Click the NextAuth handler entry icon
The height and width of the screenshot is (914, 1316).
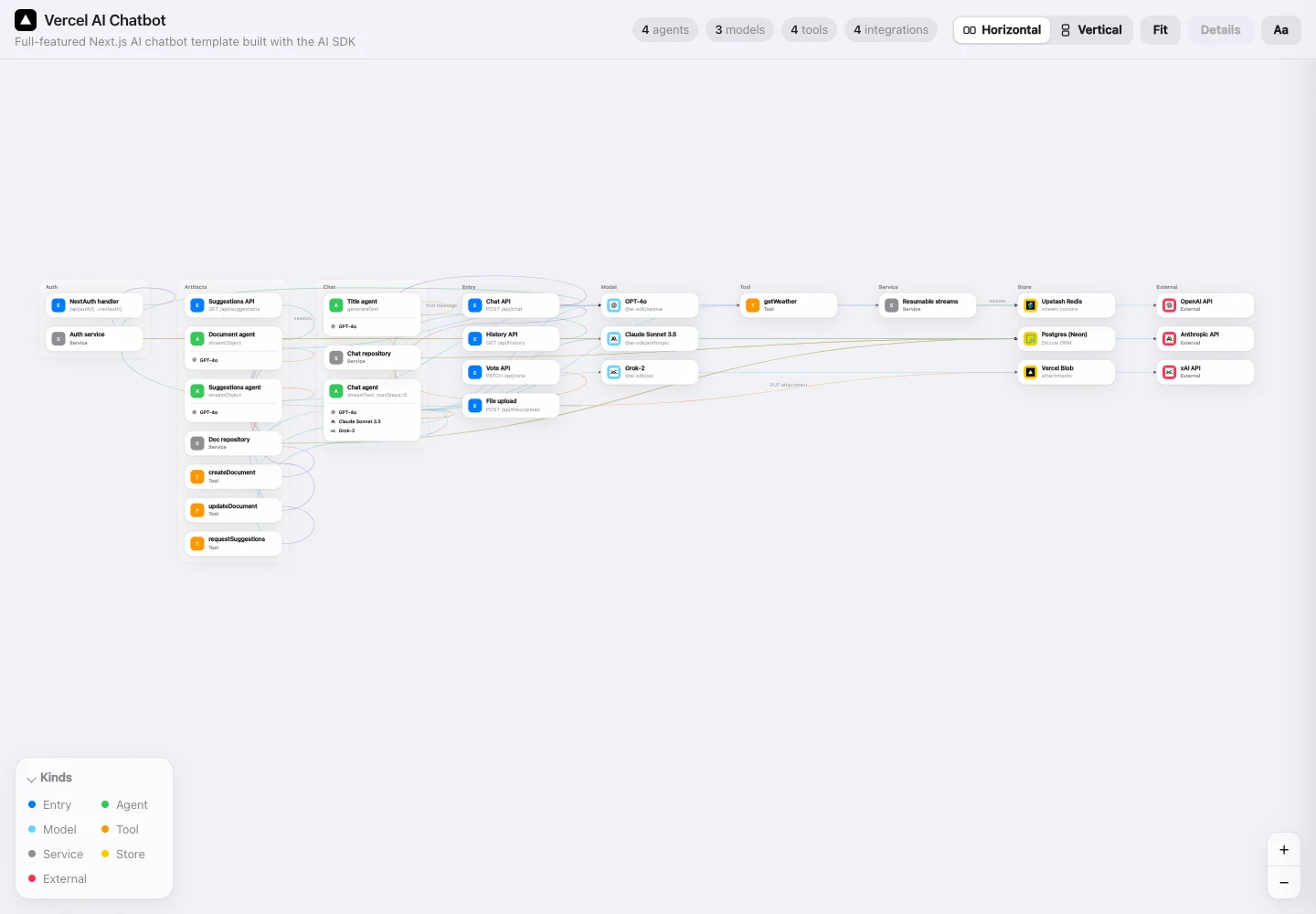pos(58,305)
